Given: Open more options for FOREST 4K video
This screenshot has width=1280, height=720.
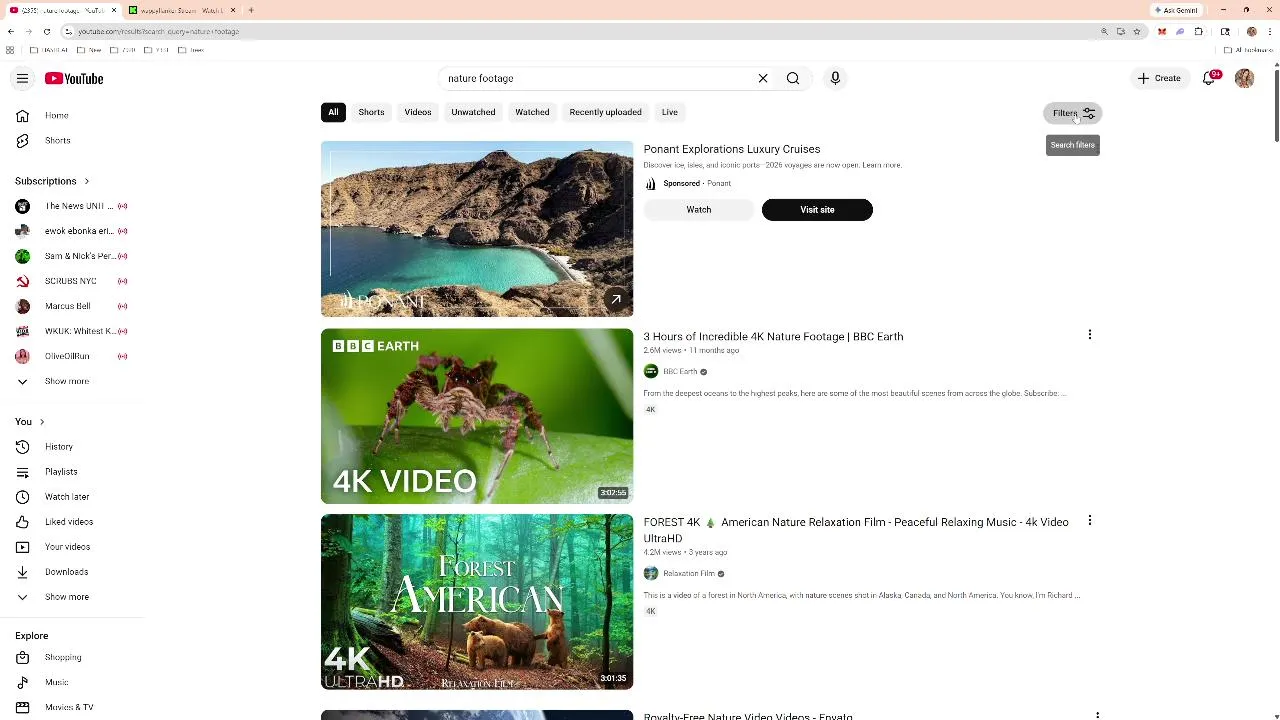Looking at the screenshot, I should coord(1090,520).
